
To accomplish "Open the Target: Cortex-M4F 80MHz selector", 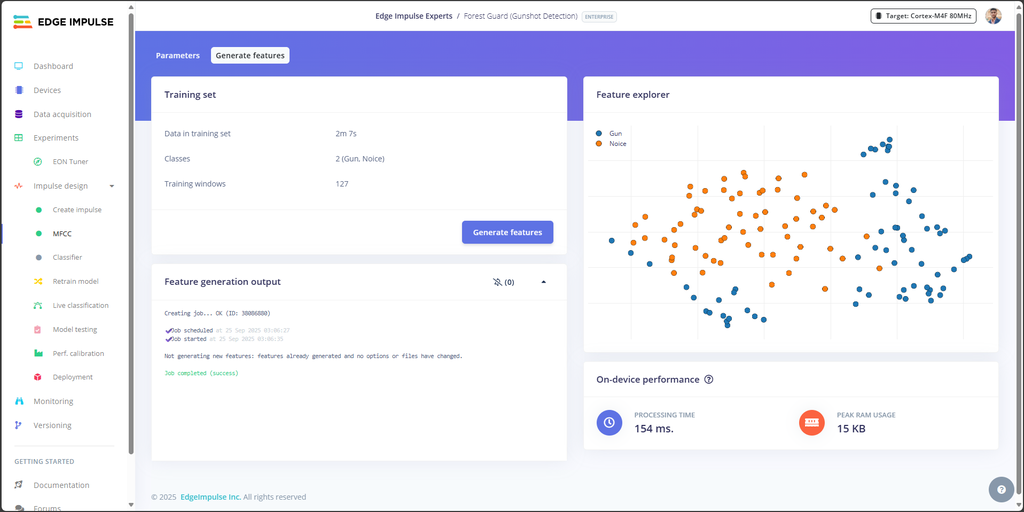I will [923, 16].
